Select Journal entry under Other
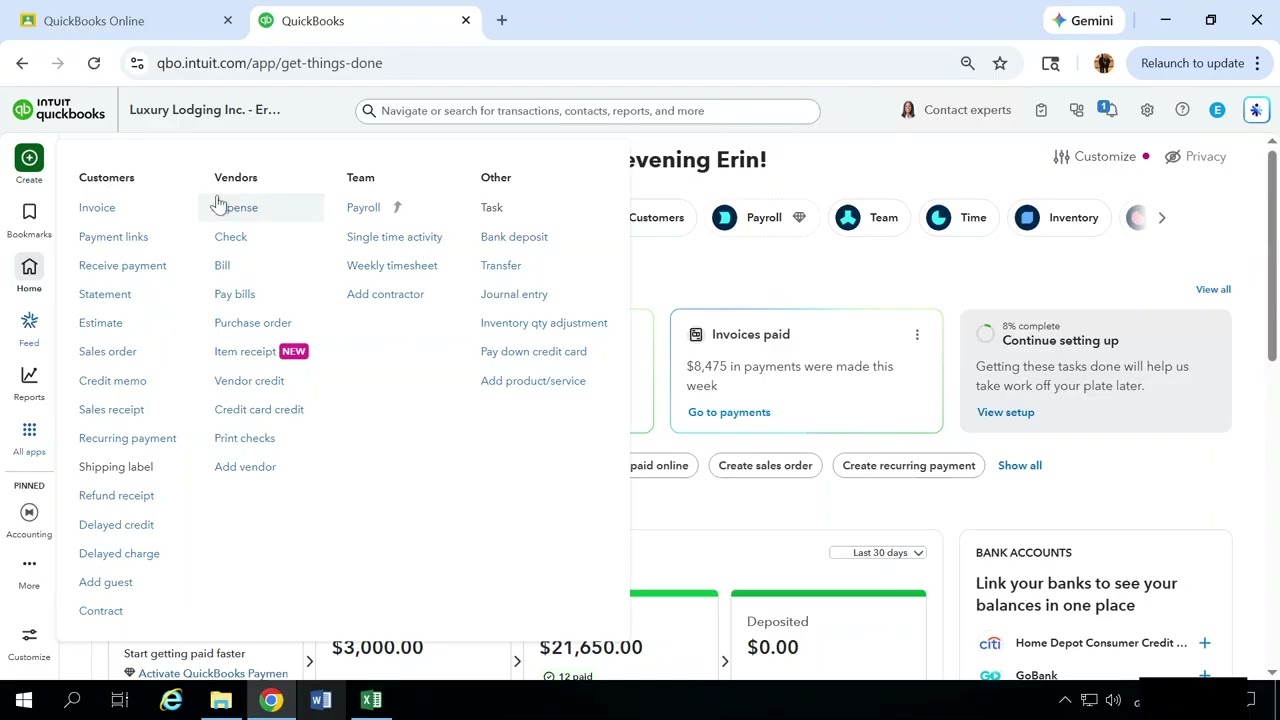This screenshot has height=720, width=1280. coord(514,294)
